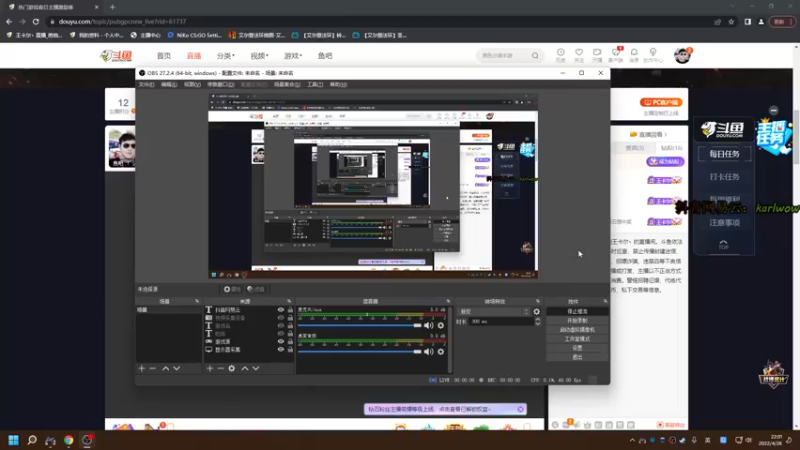Screen dimensions: 800x450
Task: Show hidden system tray icons chevron
Action: tap(633, 440)
